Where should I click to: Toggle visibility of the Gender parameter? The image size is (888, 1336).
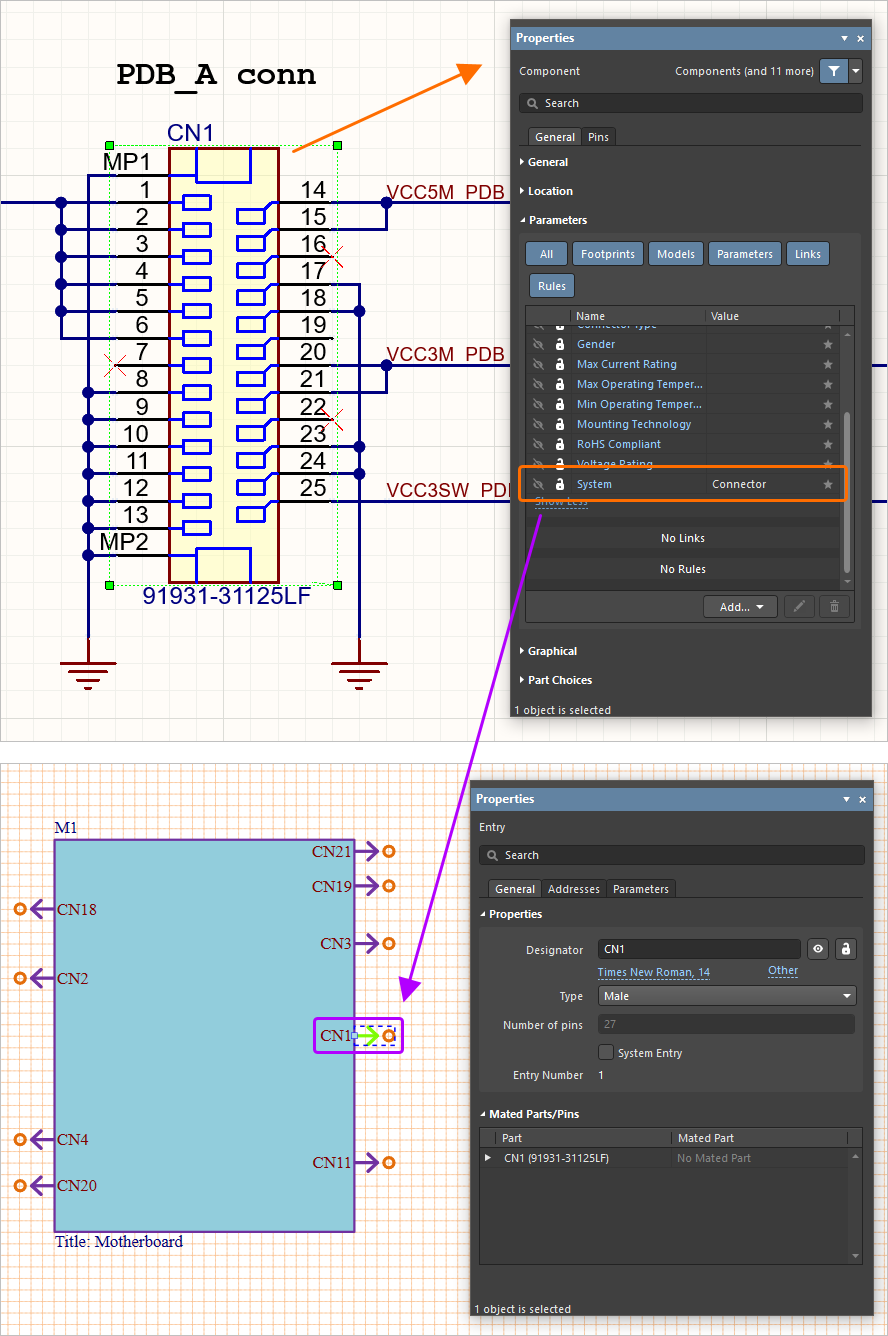click(537, 344)
